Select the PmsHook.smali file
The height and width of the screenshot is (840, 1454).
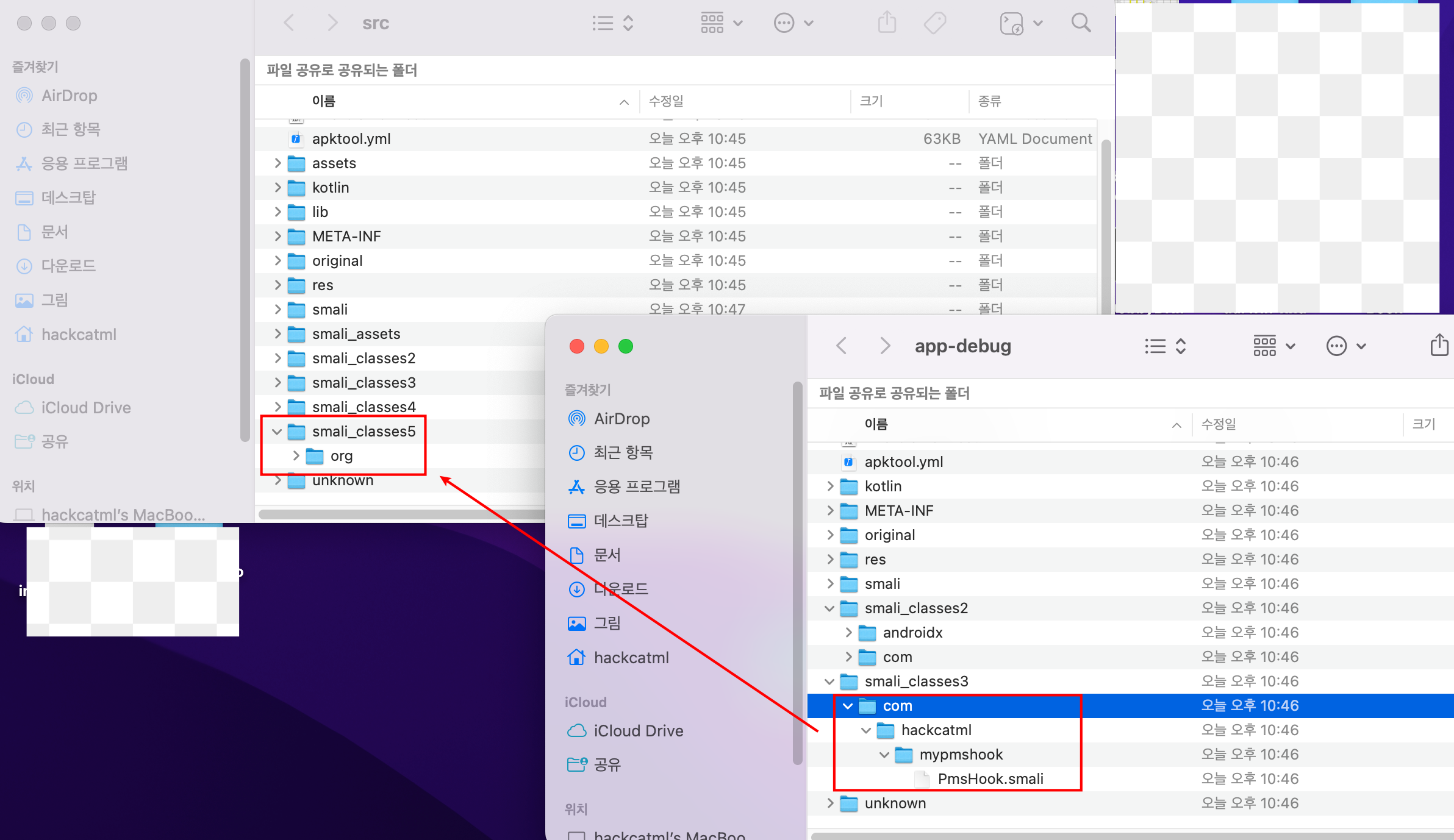click(x=990, y=779)
